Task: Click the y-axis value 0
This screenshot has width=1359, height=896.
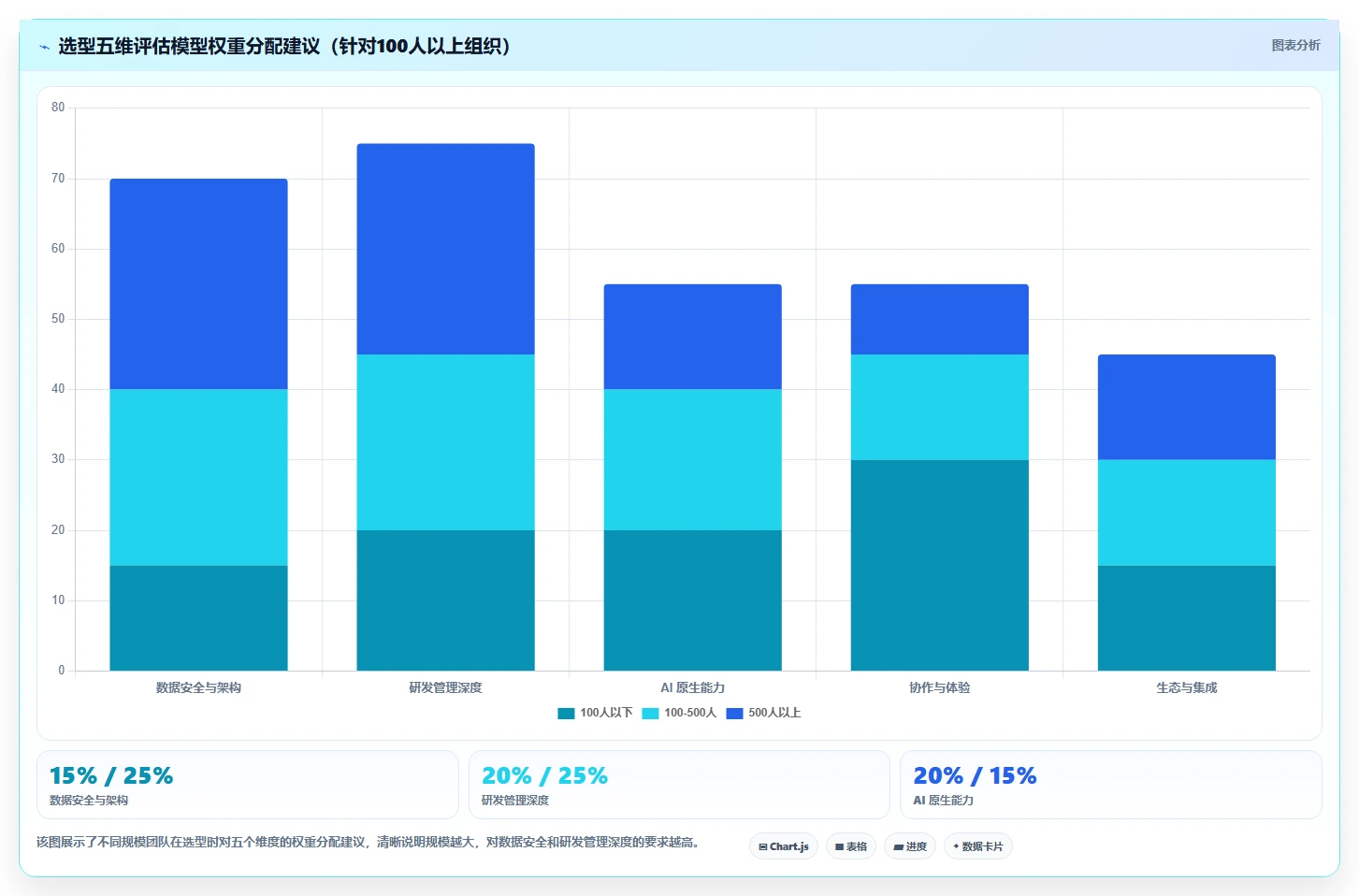Action: [62, 671]
